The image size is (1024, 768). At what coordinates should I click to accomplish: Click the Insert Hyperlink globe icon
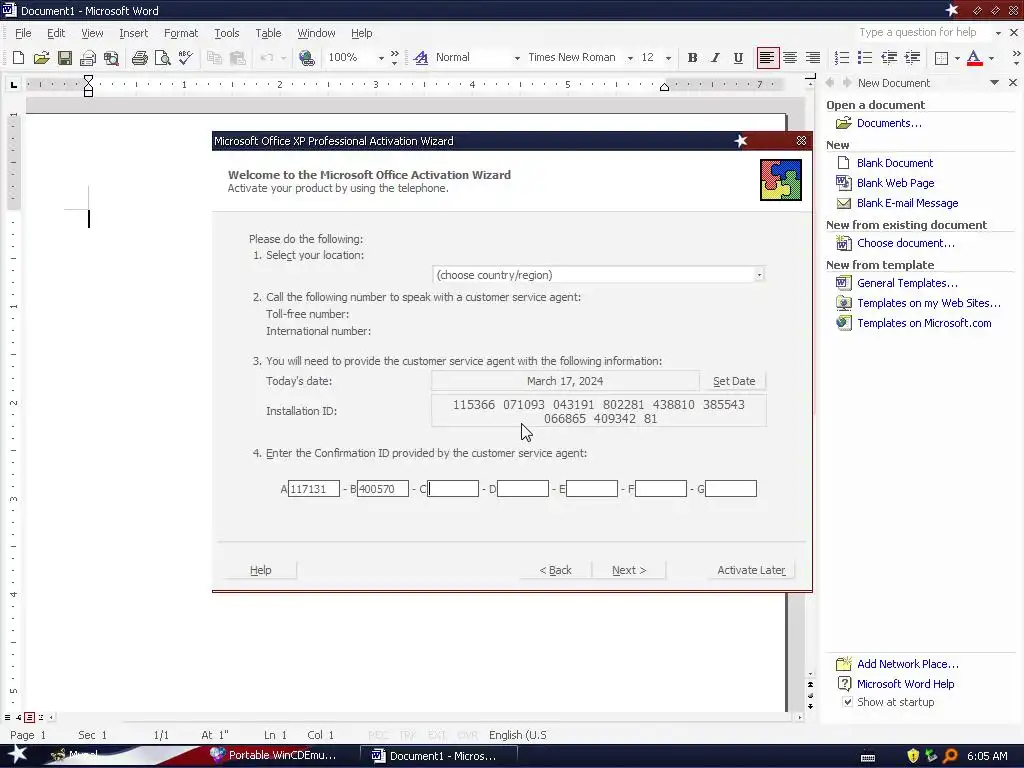tap(306, 58)
